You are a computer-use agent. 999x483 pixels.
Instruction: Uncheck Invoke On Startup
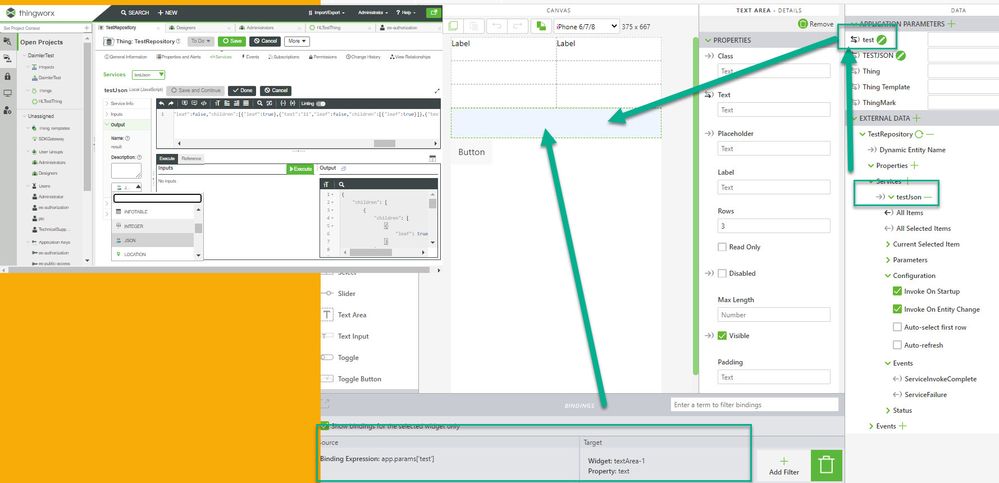tap(897, 291)
